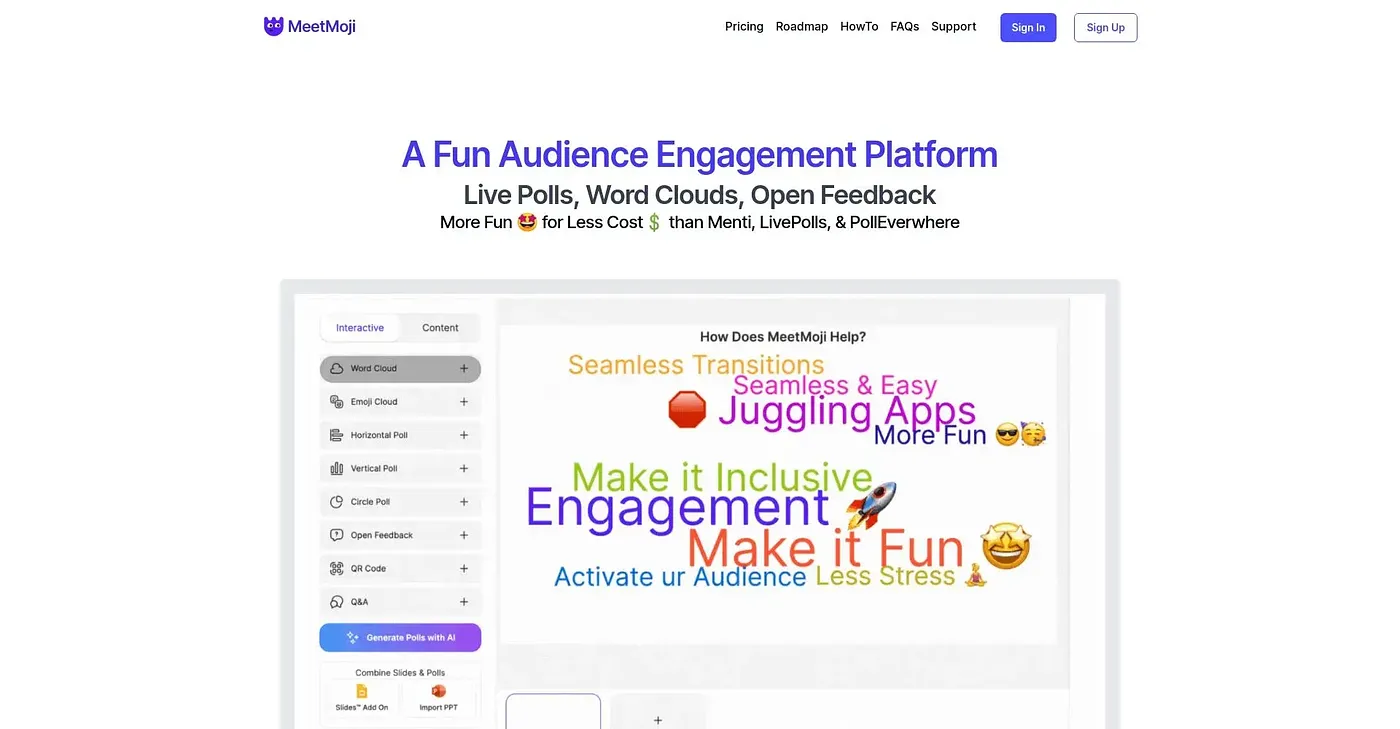Viewport: 1400px width, 729px height.
Task: Select the Emoji Cloud icon
Action: pyautogui.click(x=337, y=402)
